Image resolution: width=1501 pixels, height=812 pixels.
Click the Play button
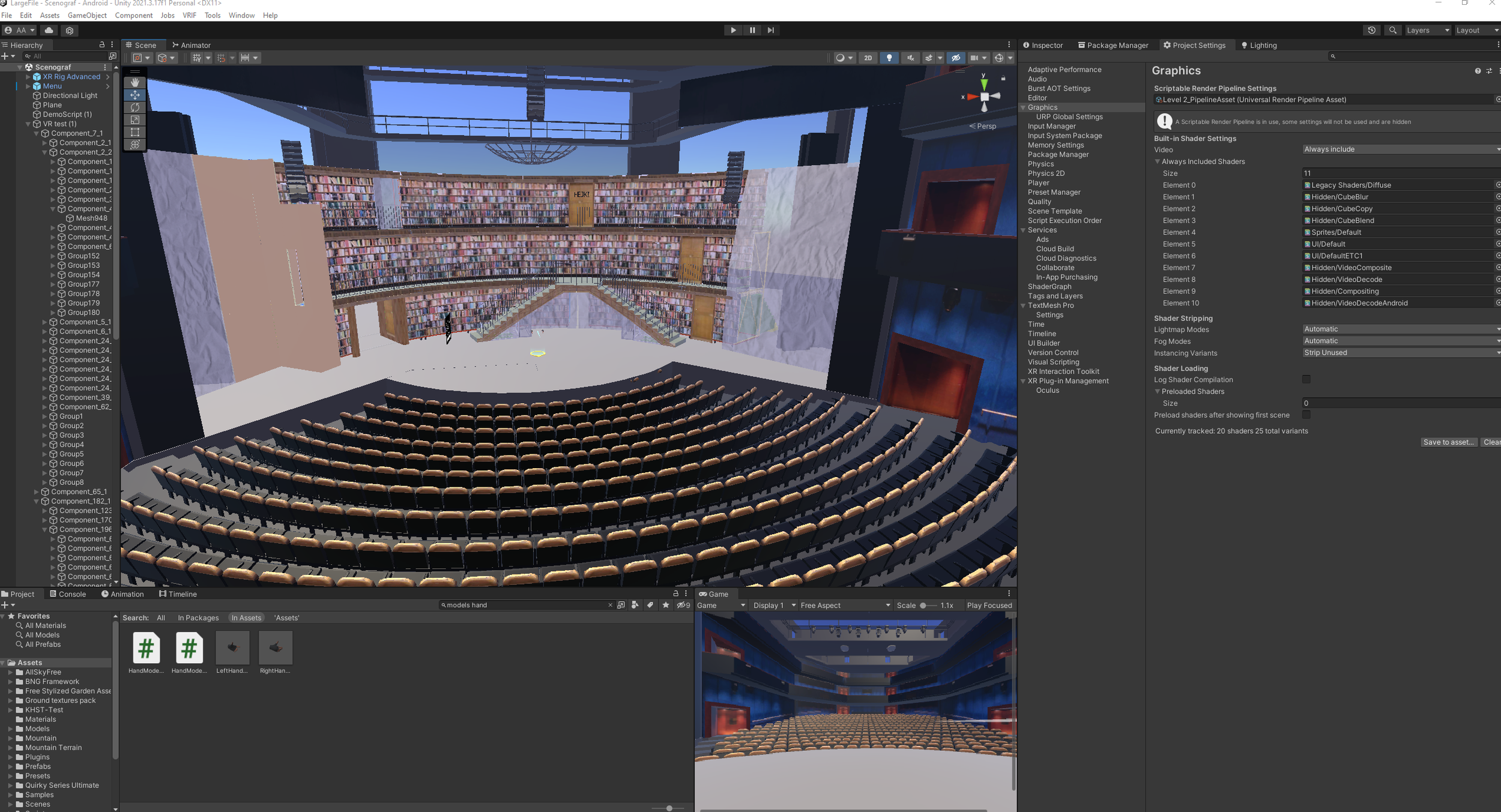[733, 30]
